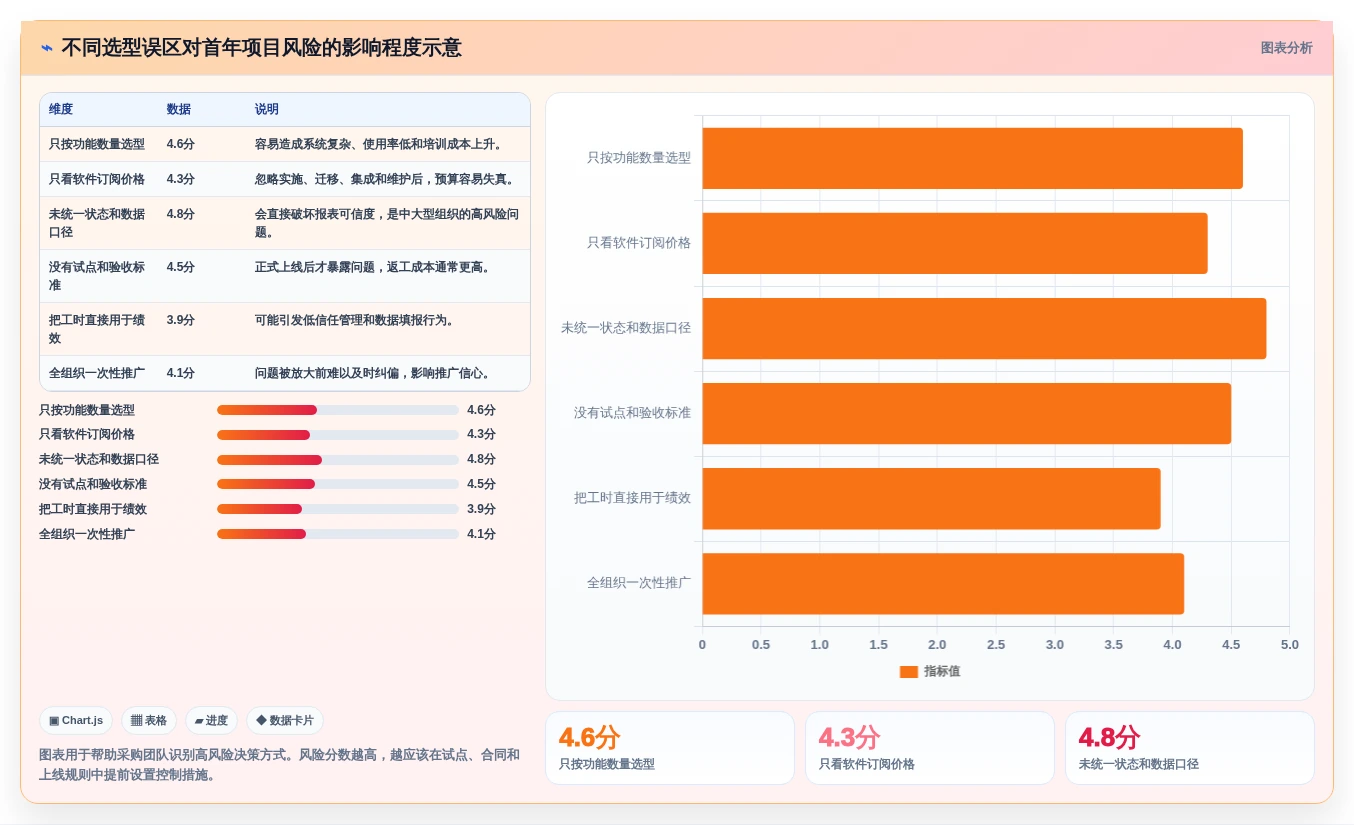Click the 图表分析 label in header
This screenshot has height=825, width=1354.
(1286, 48)
